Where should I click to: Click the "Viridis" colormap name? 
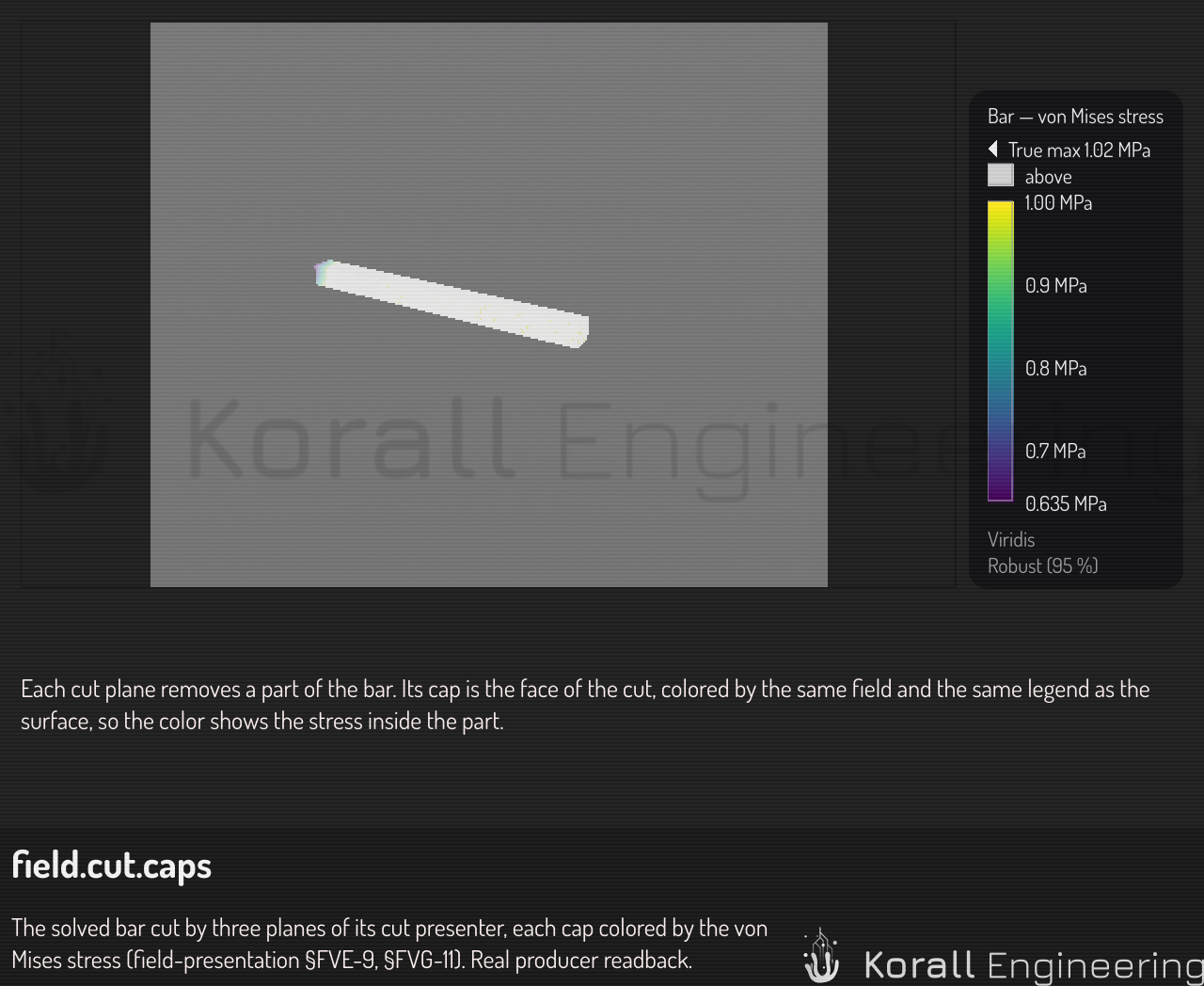click(x=1011, y=540)
